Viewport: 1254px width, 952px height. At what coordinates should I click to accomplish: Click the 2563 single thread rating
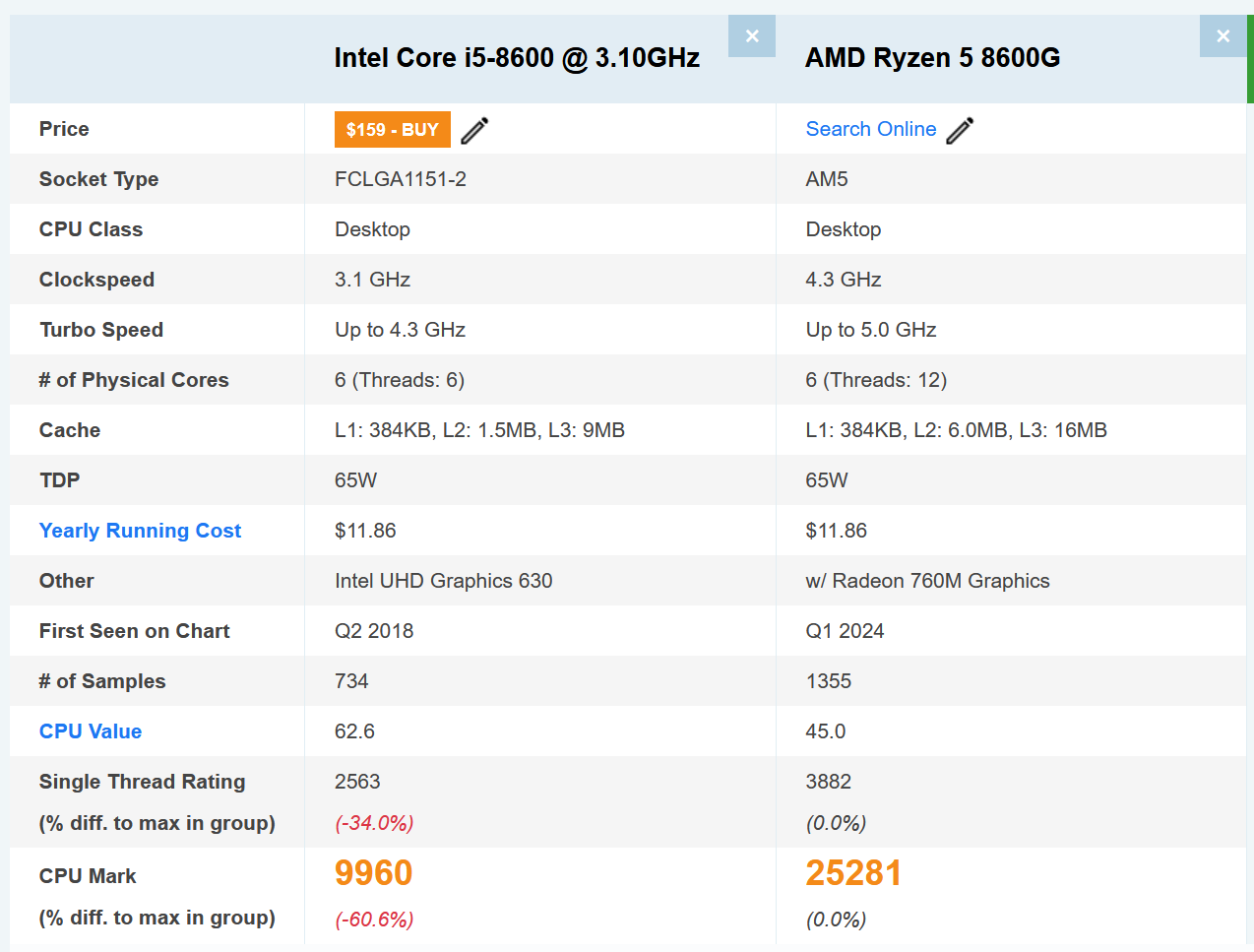point(356,782)
